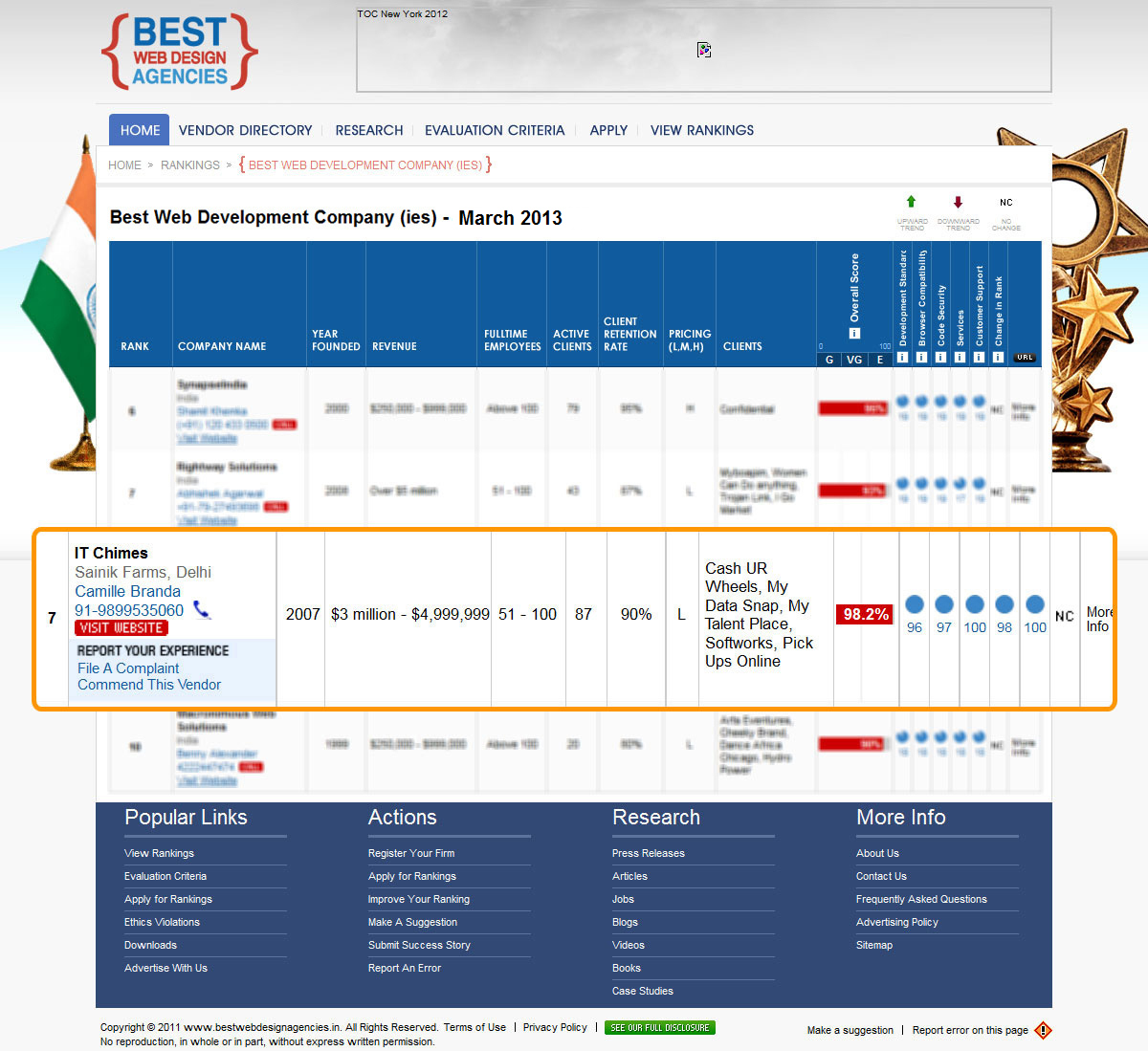1148x1051 pixels.
Task: Click the phone icon beside IT Chimes number
Action: coord(202,609)
